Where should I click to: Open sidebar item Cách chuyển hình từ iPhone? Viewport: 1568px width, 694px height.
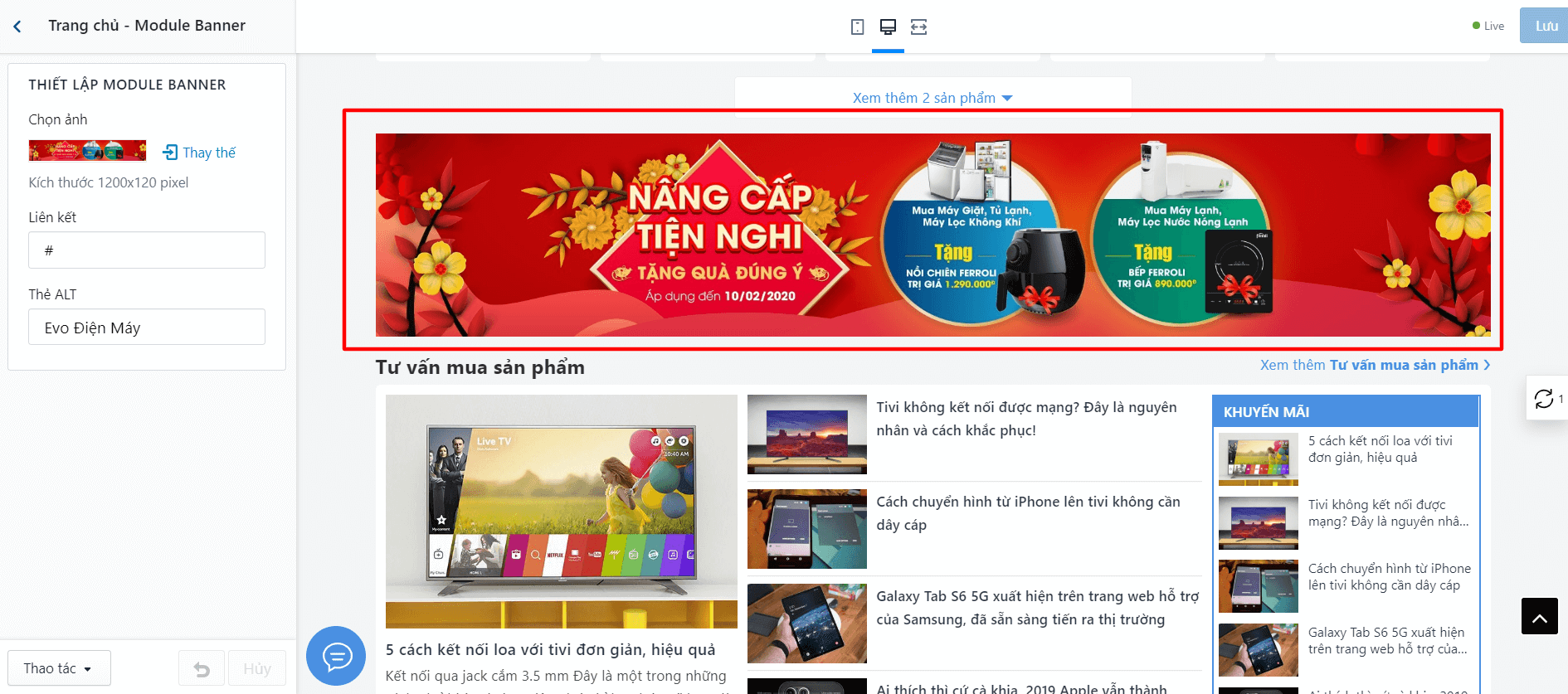(x=1390, y=577)
